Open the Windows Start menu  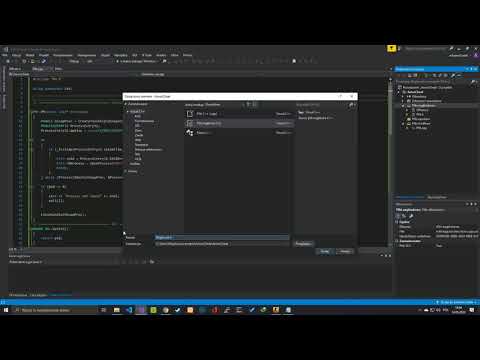coord(6,310)
